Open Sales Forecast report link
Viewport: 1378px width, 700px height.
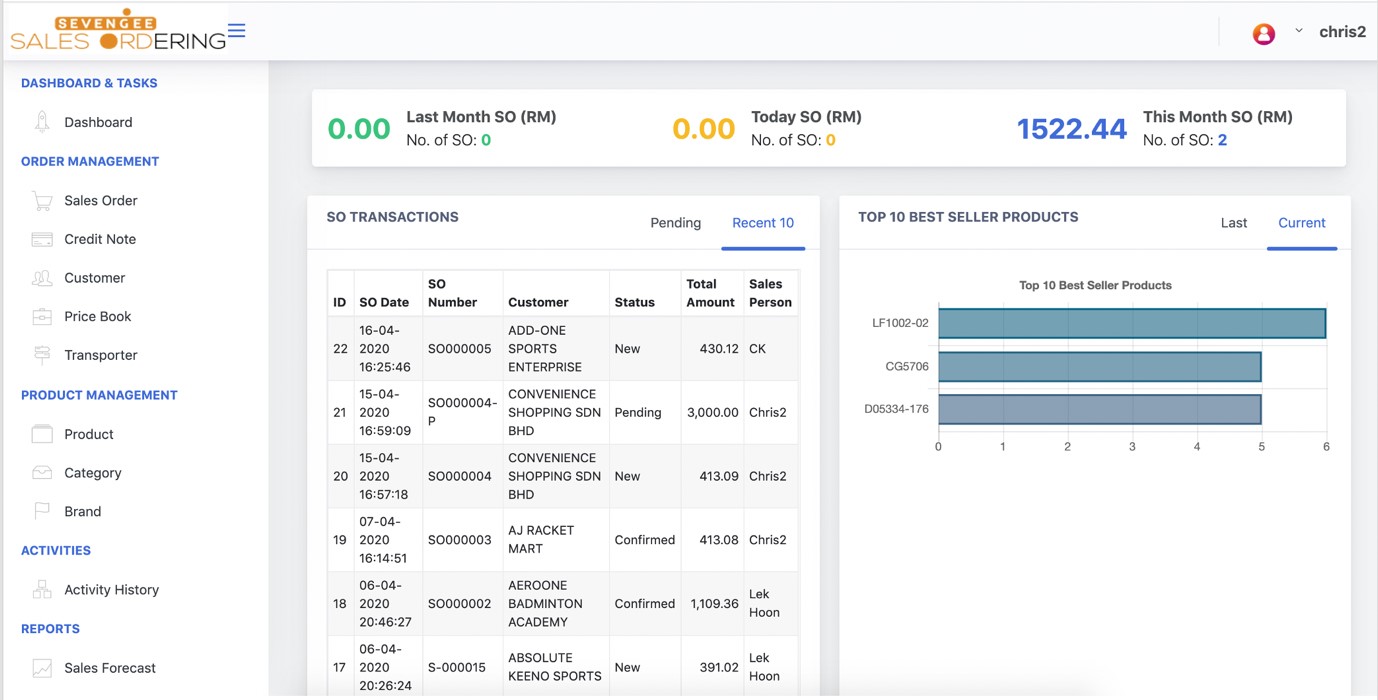coord(110,668)
